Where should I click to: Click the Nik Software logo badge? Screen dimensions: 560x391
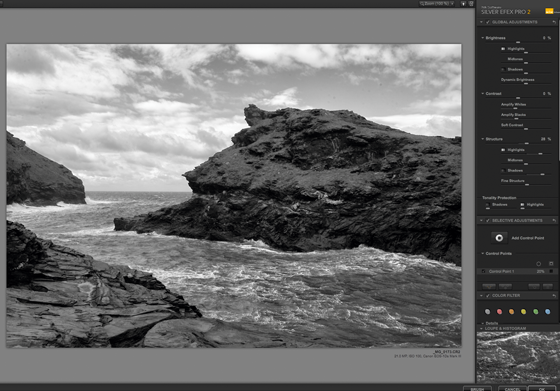(x=549, y=11)
